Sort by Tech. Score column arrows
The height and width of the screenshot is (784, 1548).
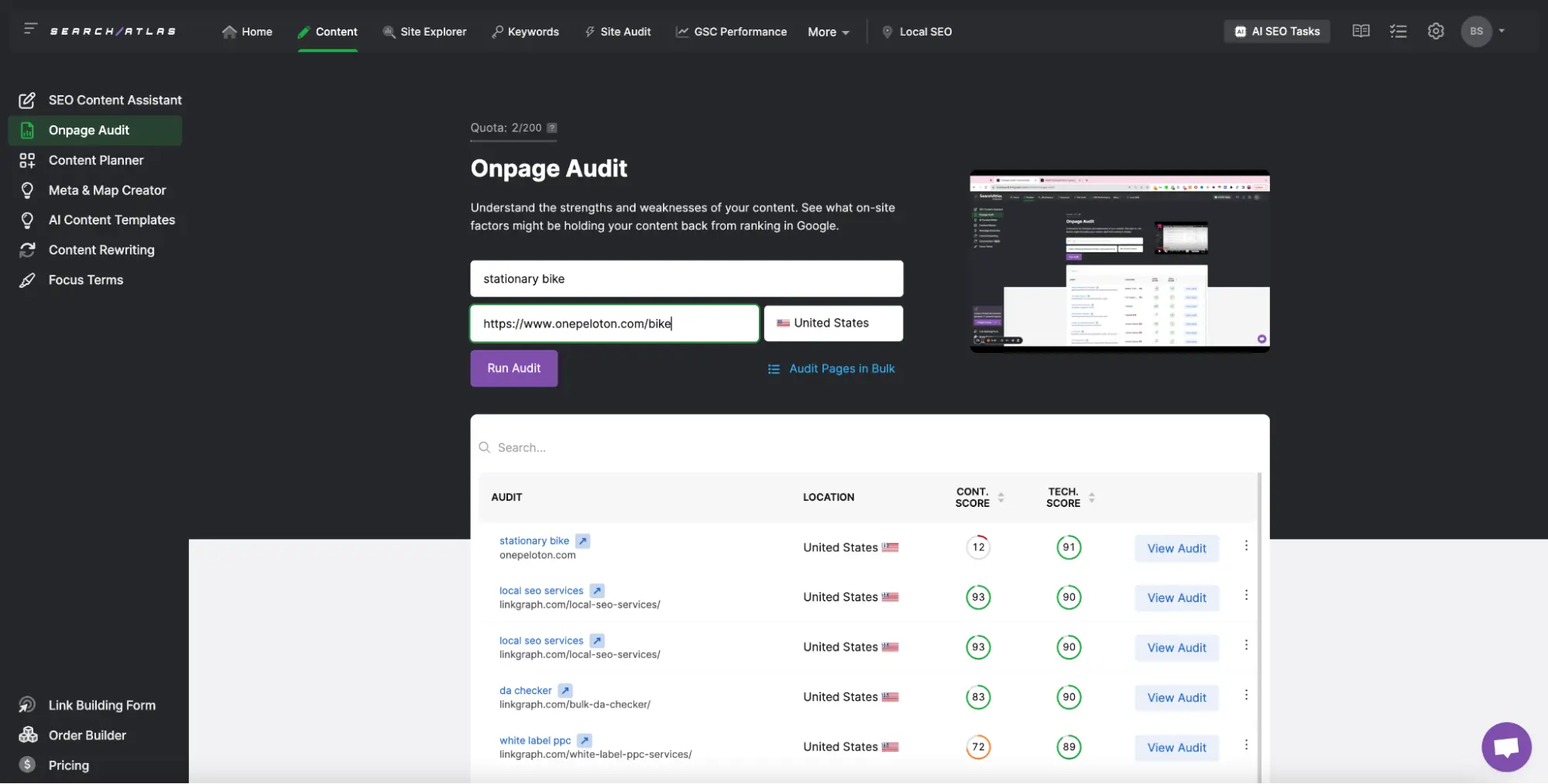tap(1091, 498)
